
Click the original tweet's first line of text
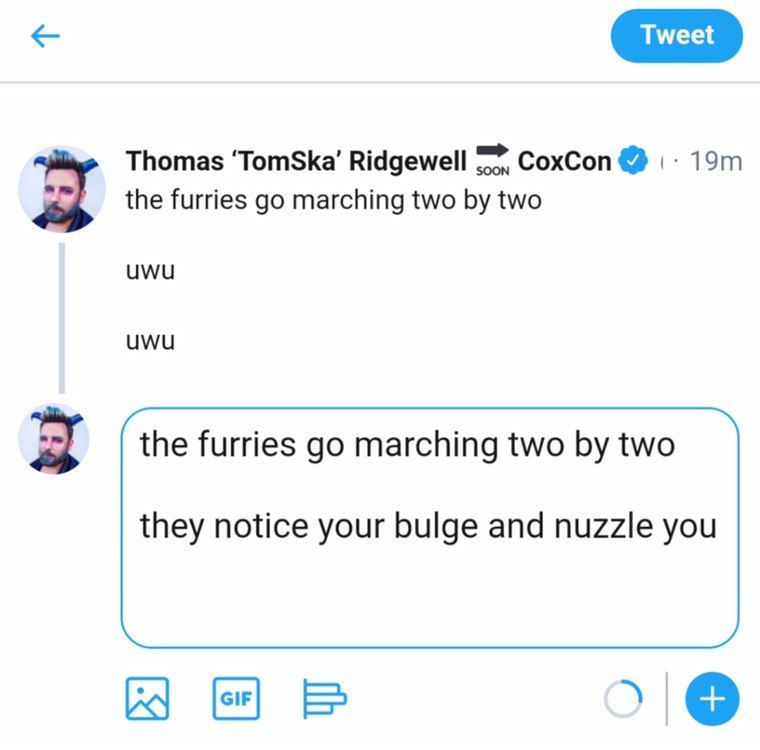pos(333,199)
